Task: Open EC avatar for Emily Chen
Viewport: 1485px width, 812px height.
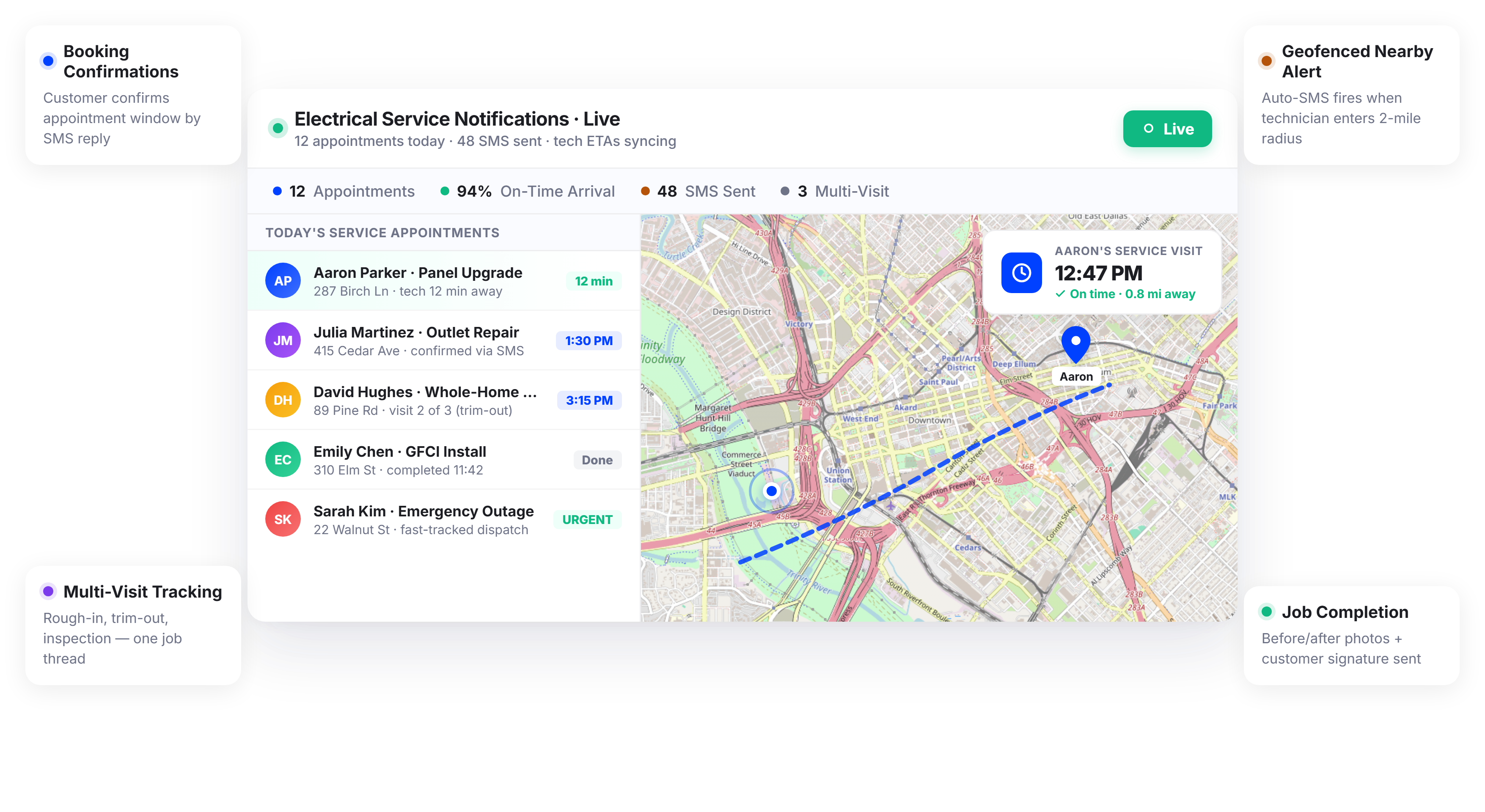Action: coord(283,459)
